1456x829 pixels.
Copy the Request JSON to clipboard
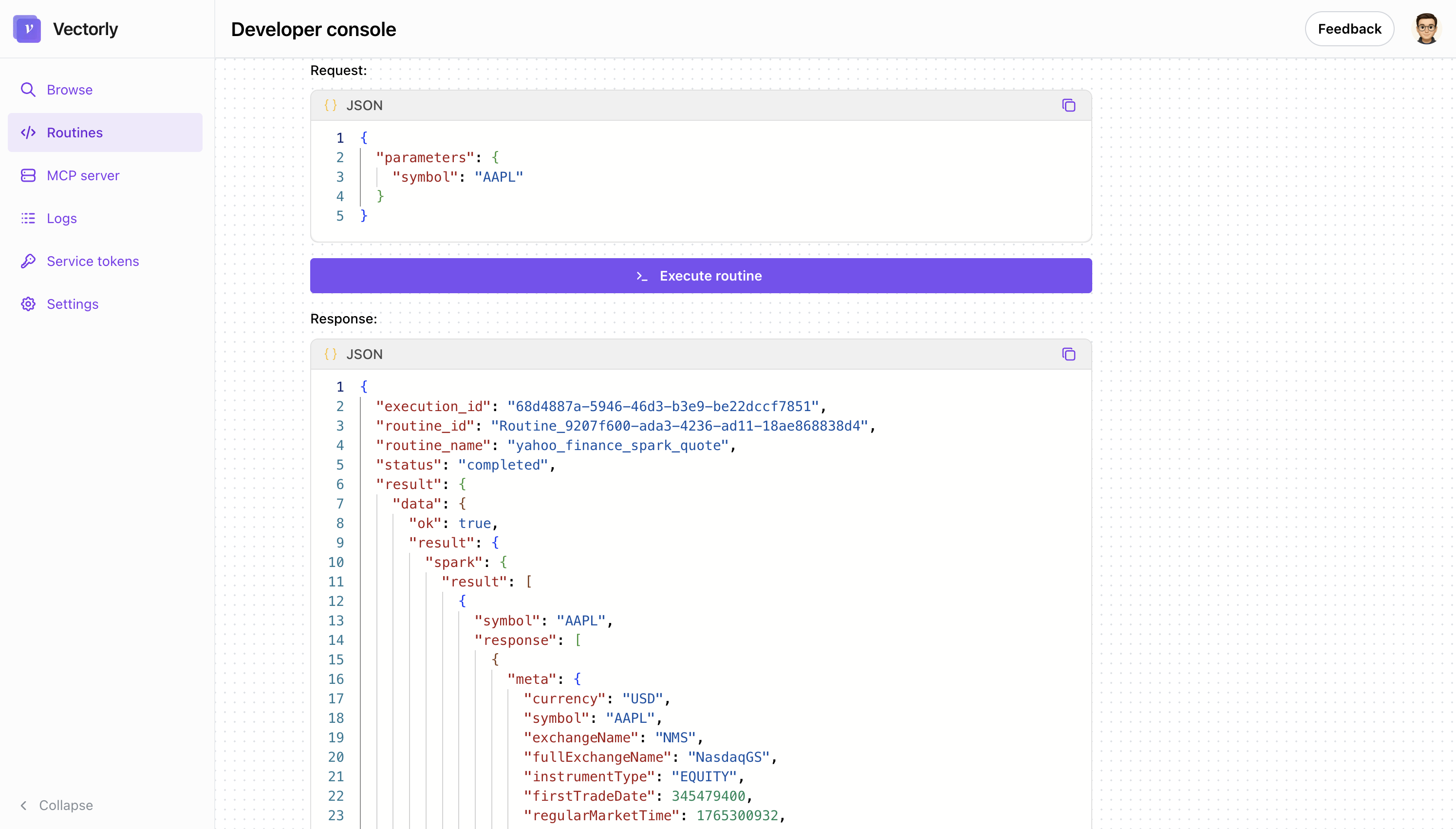click(x=1068, y=105)
